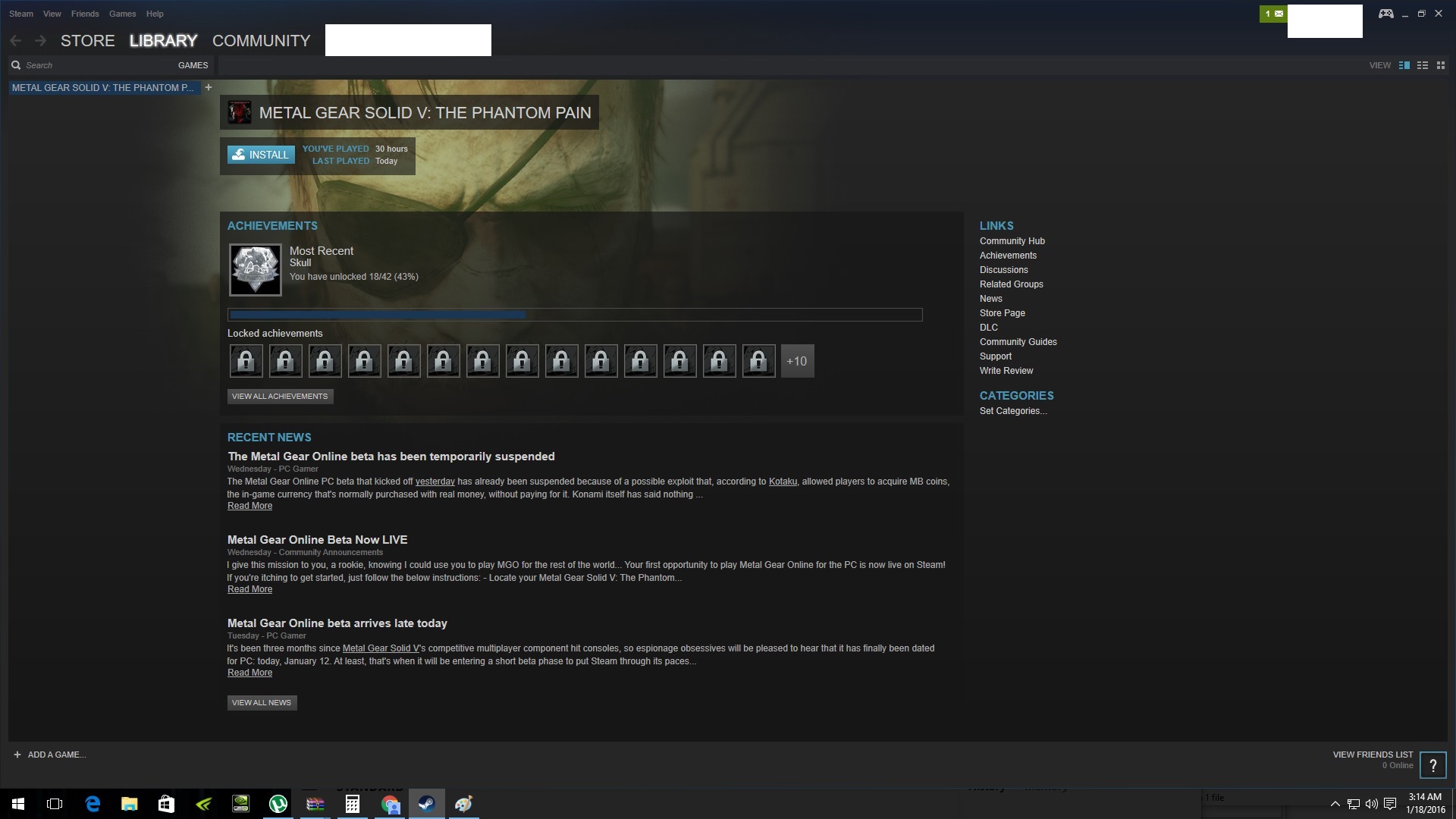The height and width of the screenshot is (819, 1456).
Task: Open Calculator from the taskbar
Action: click(x=353, y=804)
